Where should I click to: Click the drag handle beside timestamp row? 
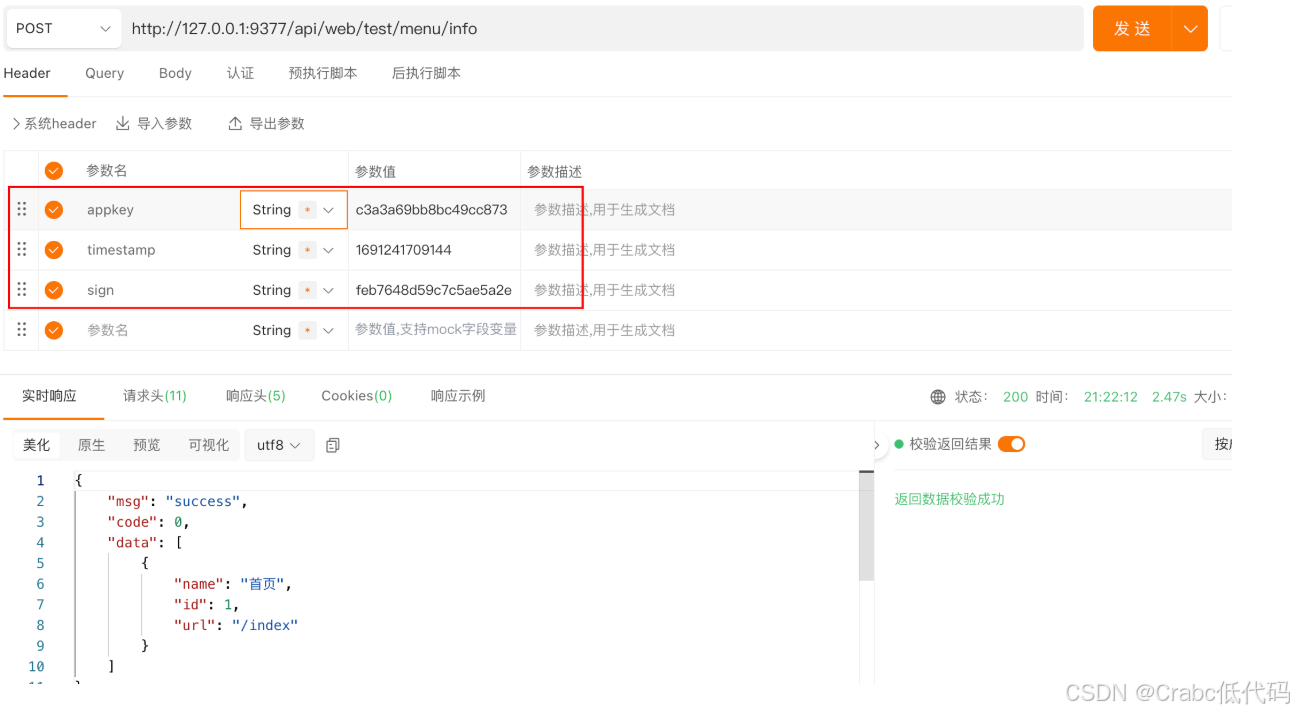[21, 249]
